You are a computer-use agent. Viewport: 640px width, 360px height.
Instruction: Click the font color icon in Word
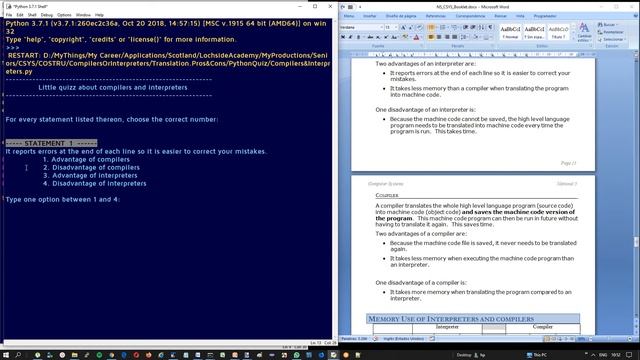tap(416, 37)
